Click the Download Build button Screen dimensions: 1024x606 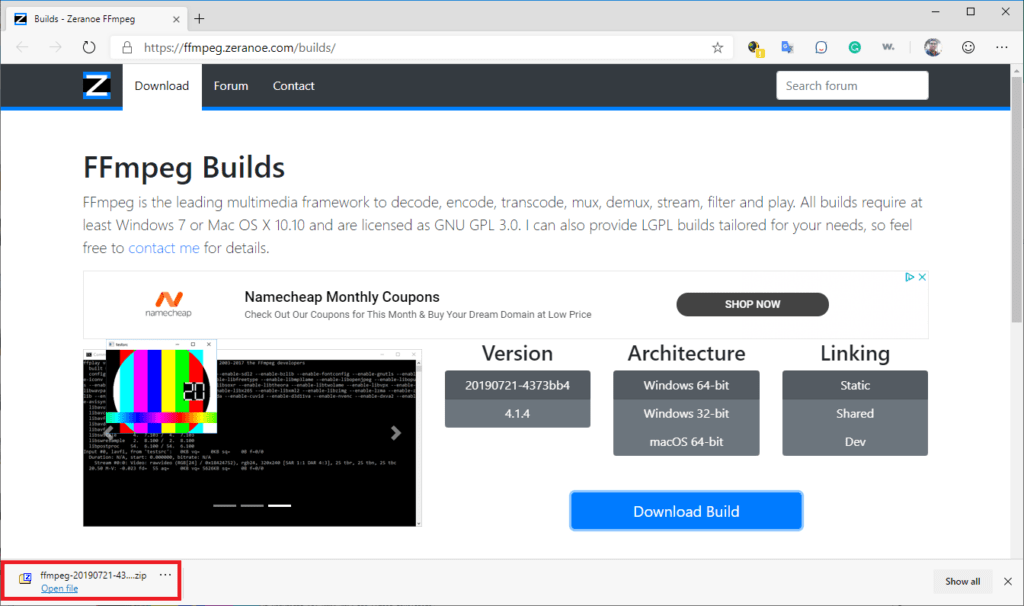point(686,511)
